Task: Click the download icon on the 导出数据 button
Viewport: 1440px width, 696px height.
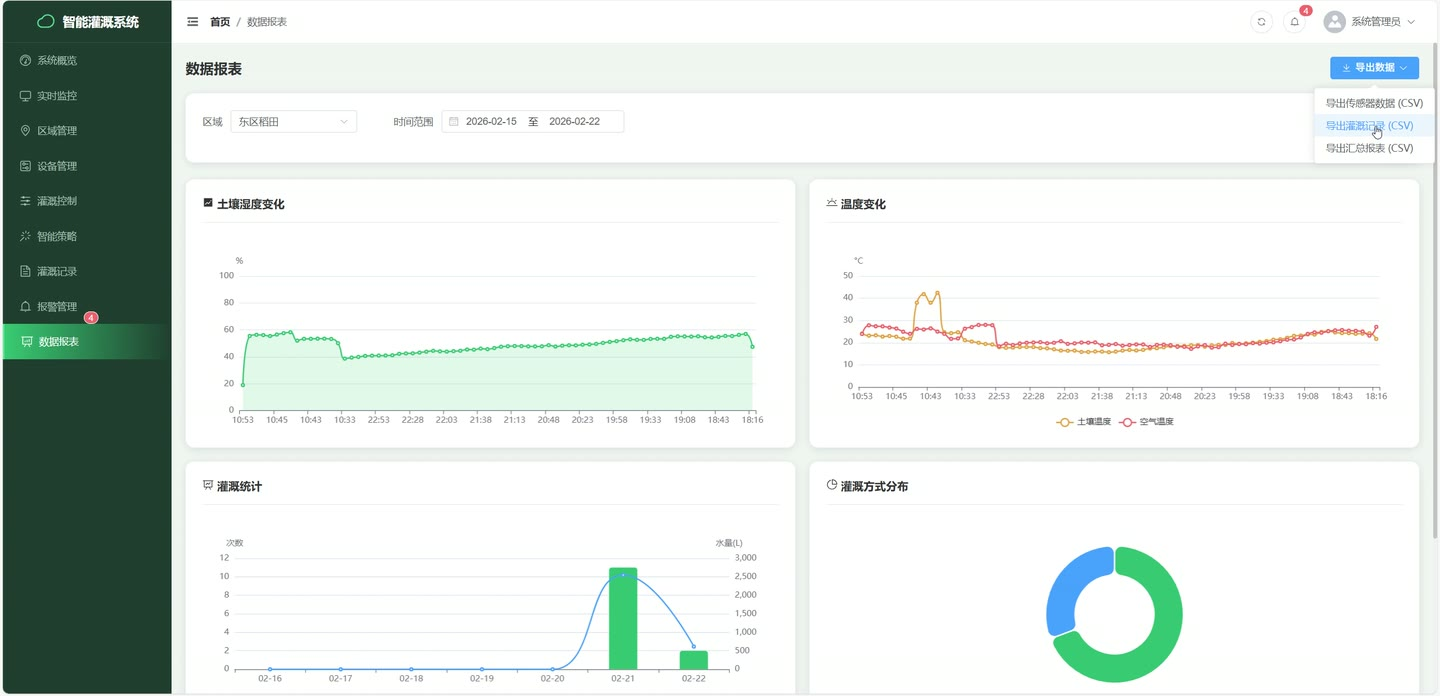Action: coord(1346,68)
